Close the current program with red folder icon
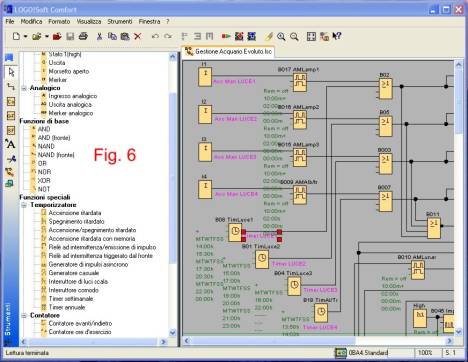Image resolution: width=468 pixels, height=362 pixels. tap(57, 36)
